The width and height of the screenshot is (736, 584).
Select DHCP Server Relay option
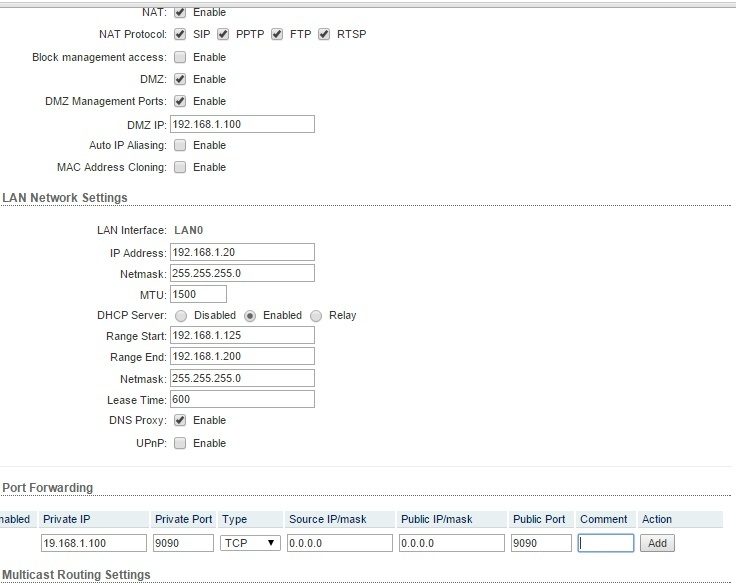point(316,316)
